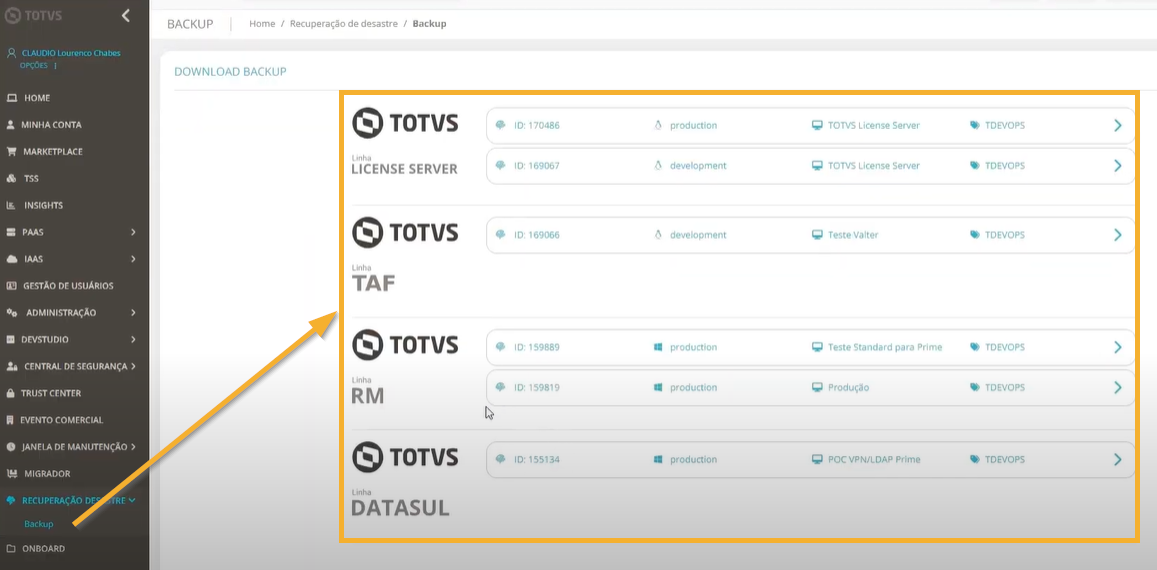
Task: Click the TRUST CENTER lock icon
Action: point(10,393)
